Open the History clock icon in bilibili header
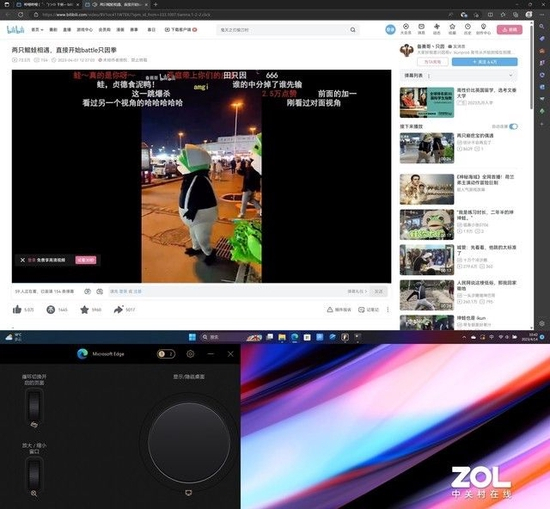Image resolution: width=550 pixels, height=509 pixels. point(468,29)
